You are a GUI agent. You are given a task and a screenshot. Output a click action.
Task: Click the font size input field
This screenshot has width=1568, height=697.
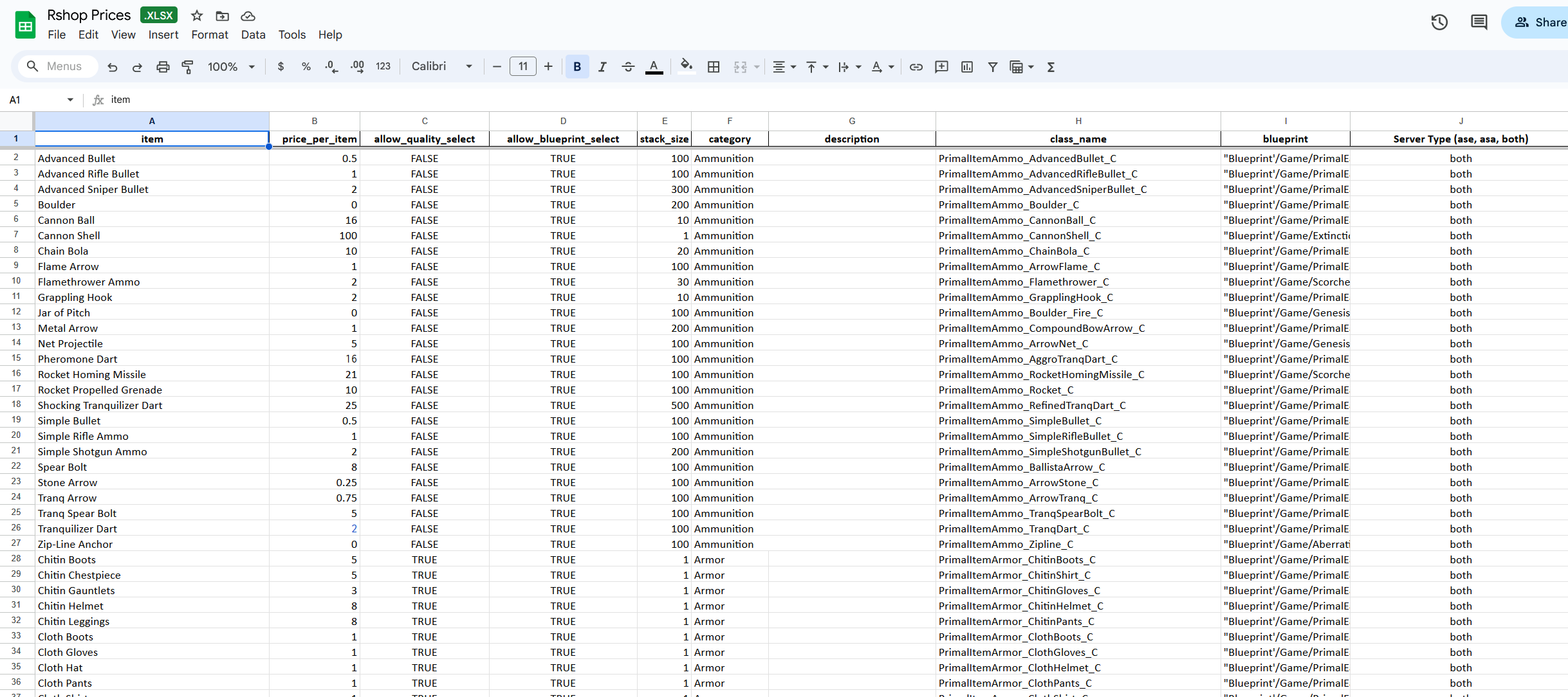(x=522, y=66)
